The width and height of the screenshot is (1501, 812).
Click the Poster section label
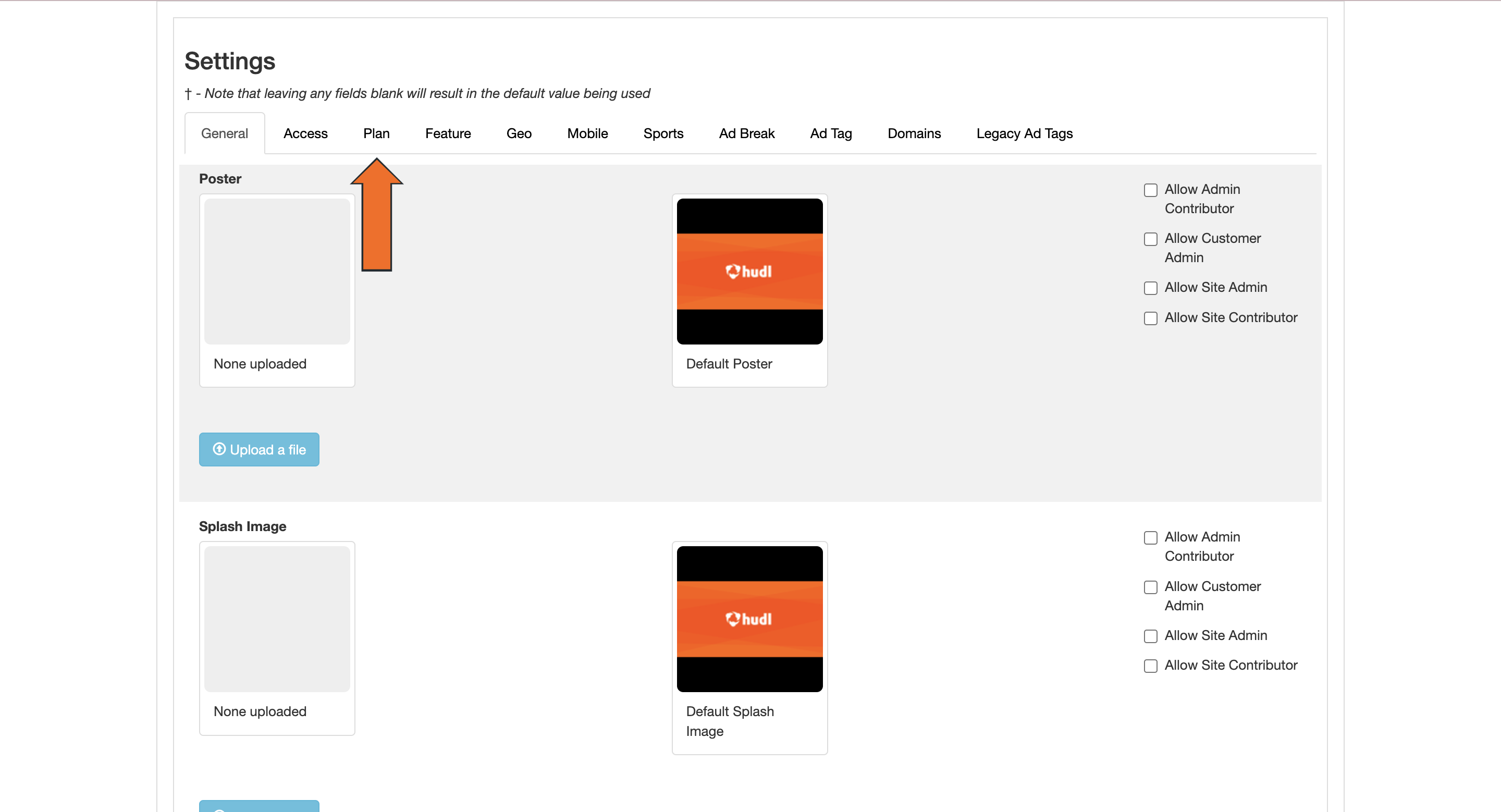point(219,179)
